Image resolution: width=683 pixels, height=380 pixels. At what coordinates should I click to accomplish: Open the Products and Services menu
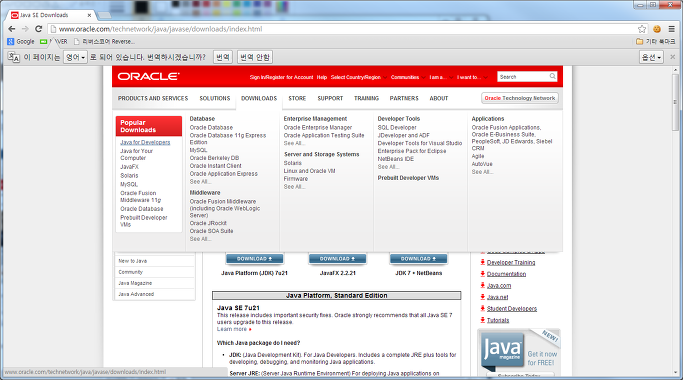[x=153, y=98]
